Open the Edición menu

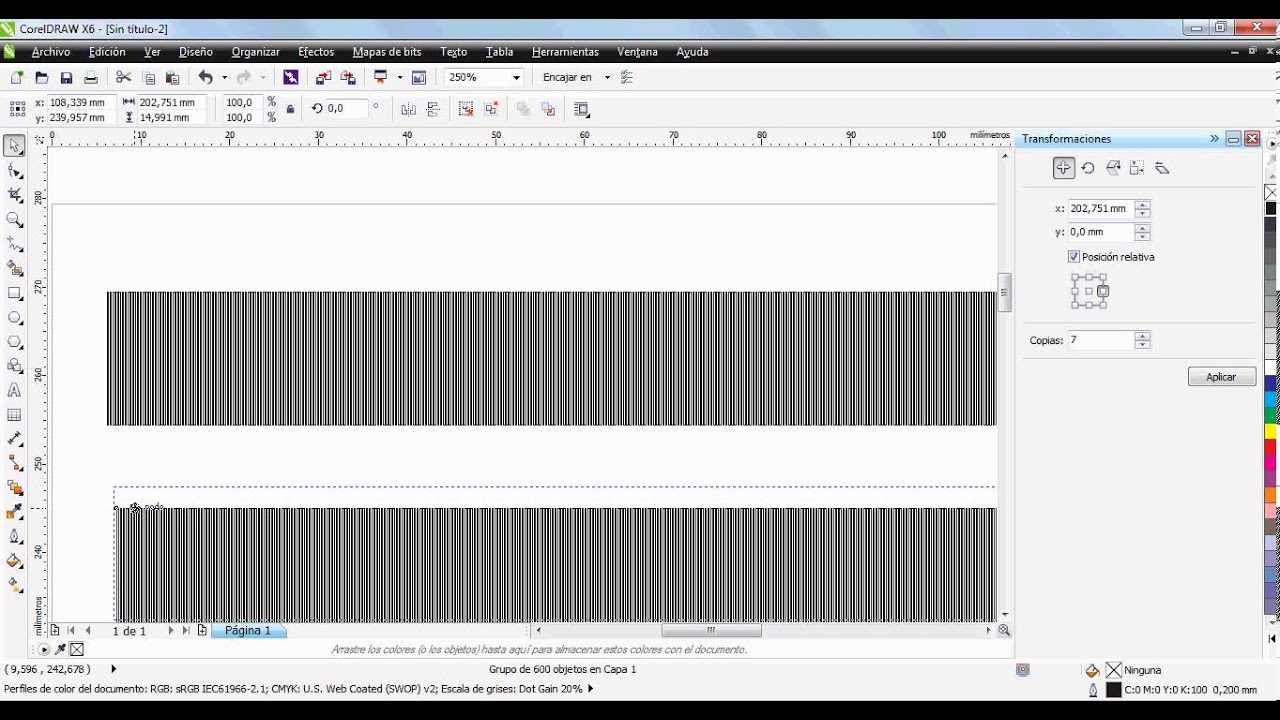tap(107, 52)
